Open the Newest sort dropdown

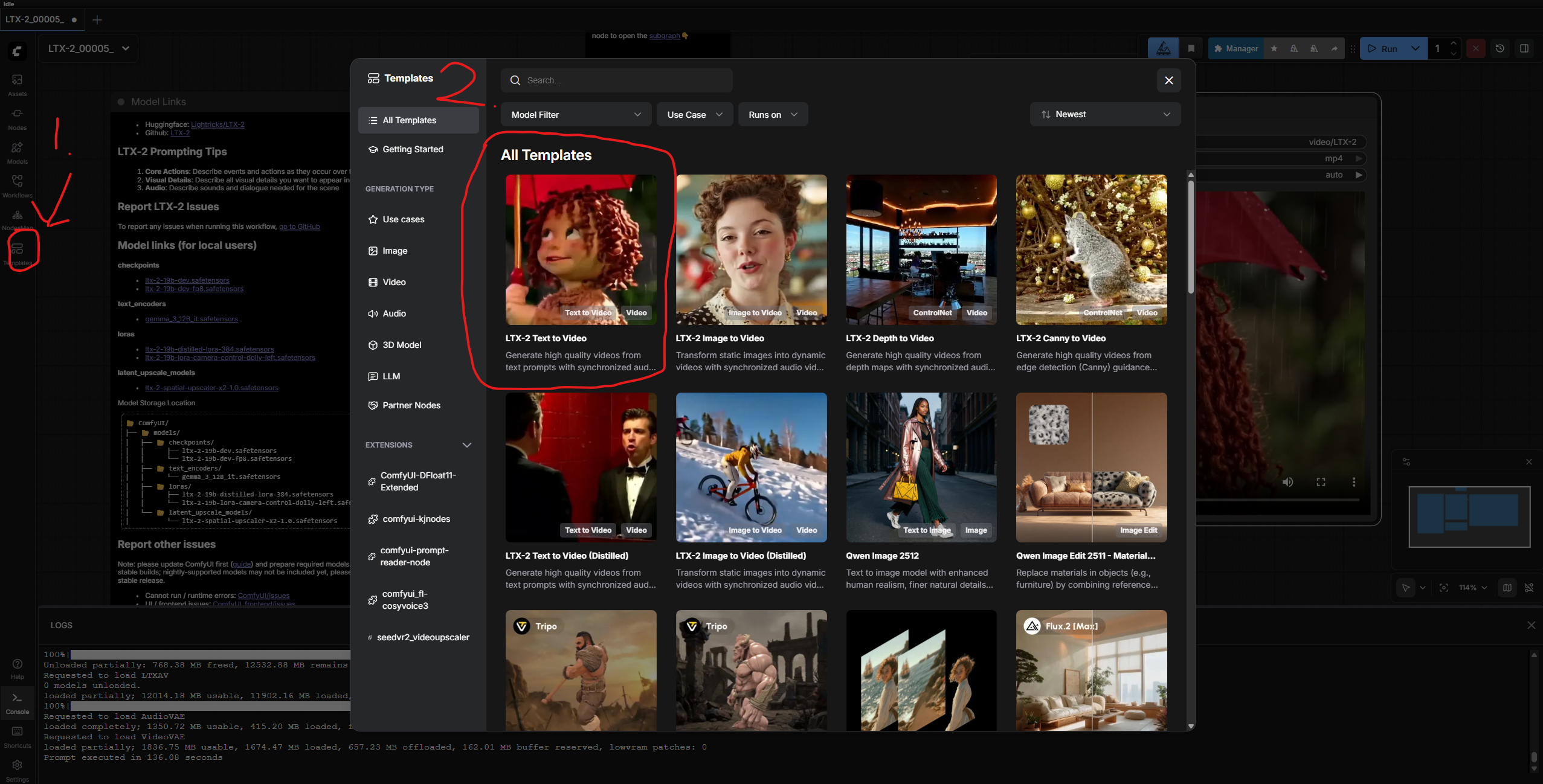pyautogui.click(x=1104, y=114)
